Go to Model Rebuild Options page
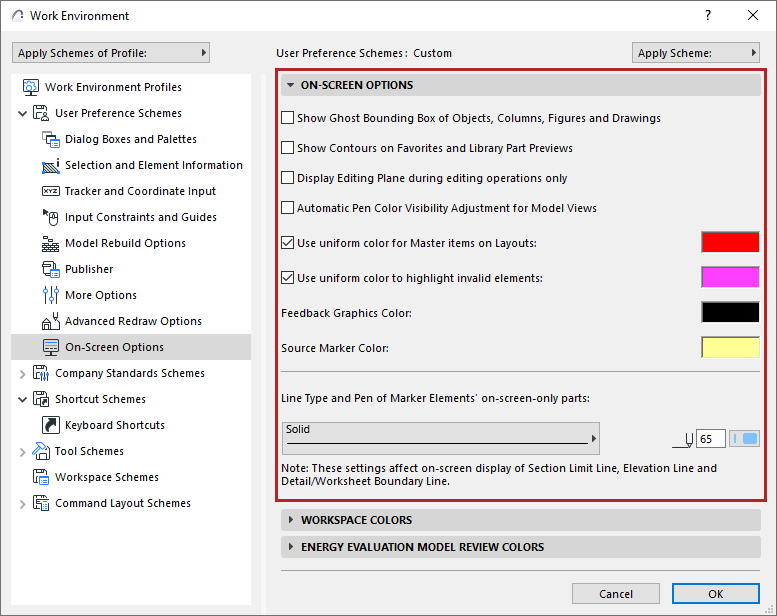Viewport: 777px width, 616px height. tap(125, 243)
